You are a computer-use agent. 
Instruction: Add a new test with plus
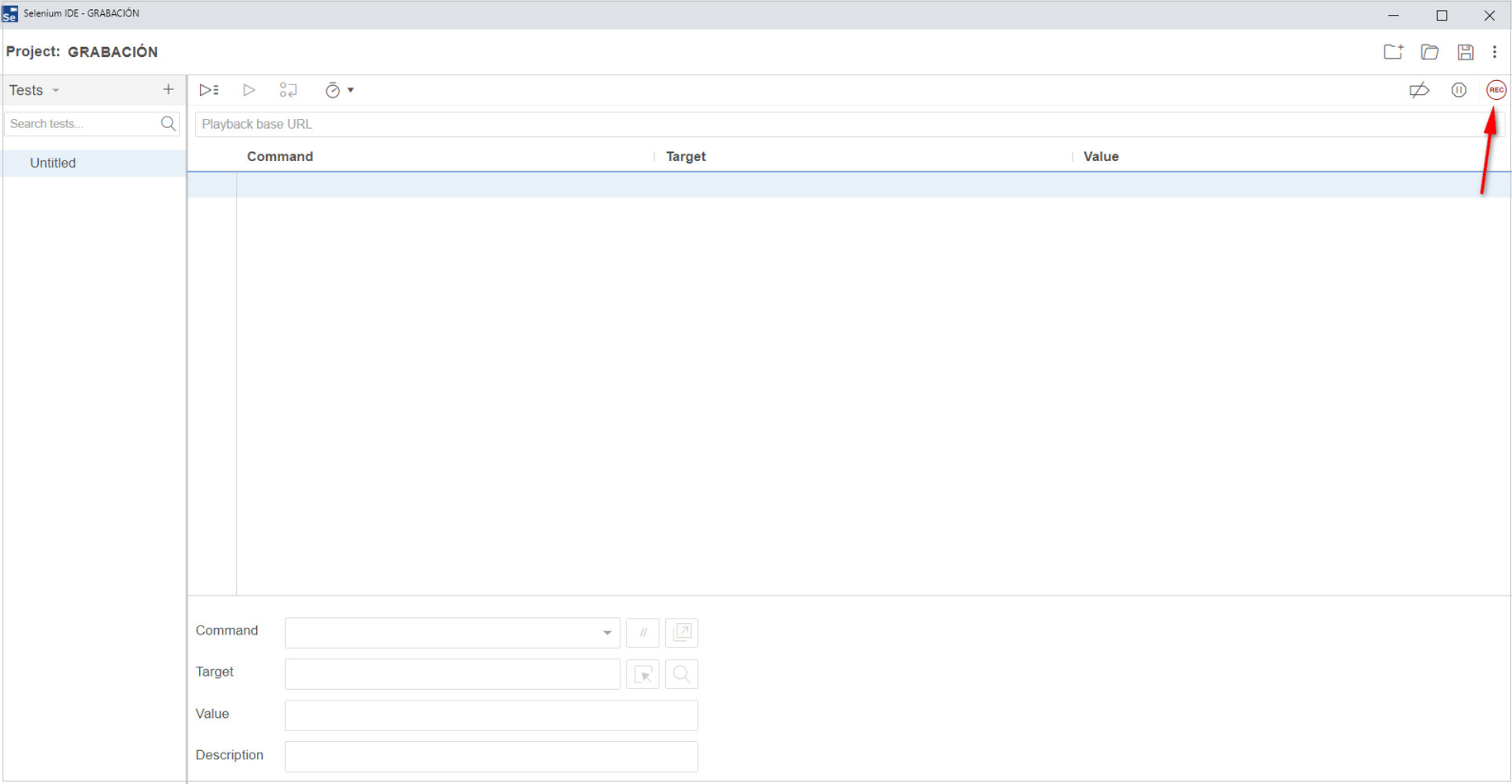(169, 89)
